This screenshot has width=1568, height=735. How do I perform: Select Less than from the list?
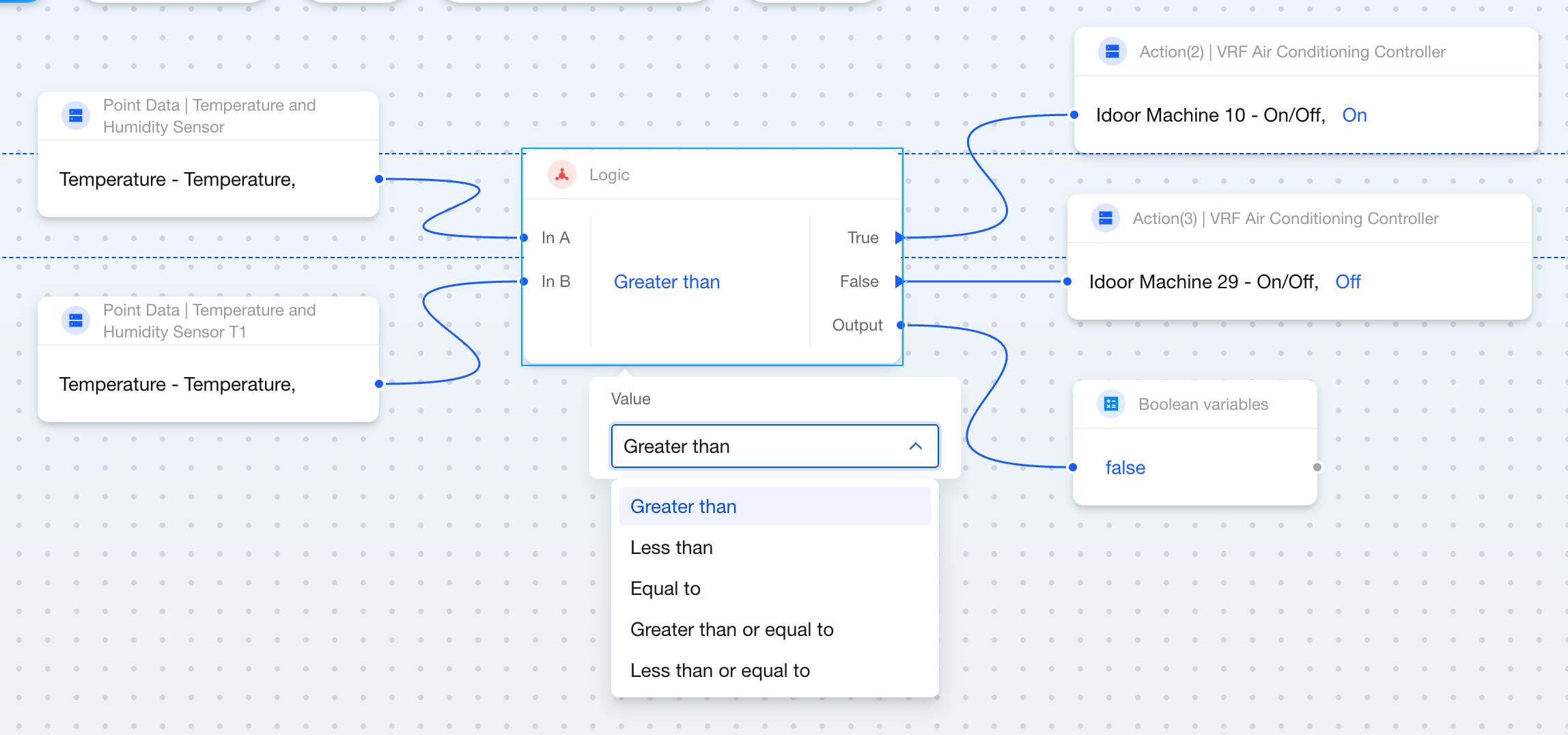coord(671,548)
